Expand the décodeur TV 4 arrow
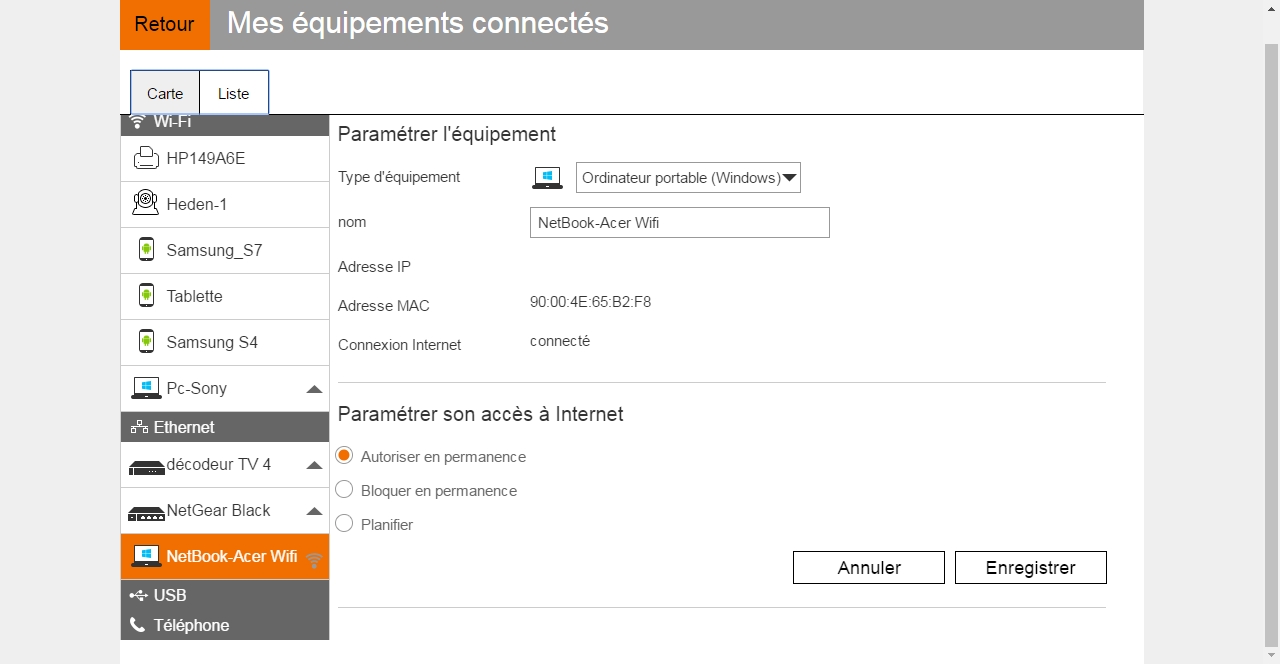The image size is (1280, 664). (x=314, y=465)
